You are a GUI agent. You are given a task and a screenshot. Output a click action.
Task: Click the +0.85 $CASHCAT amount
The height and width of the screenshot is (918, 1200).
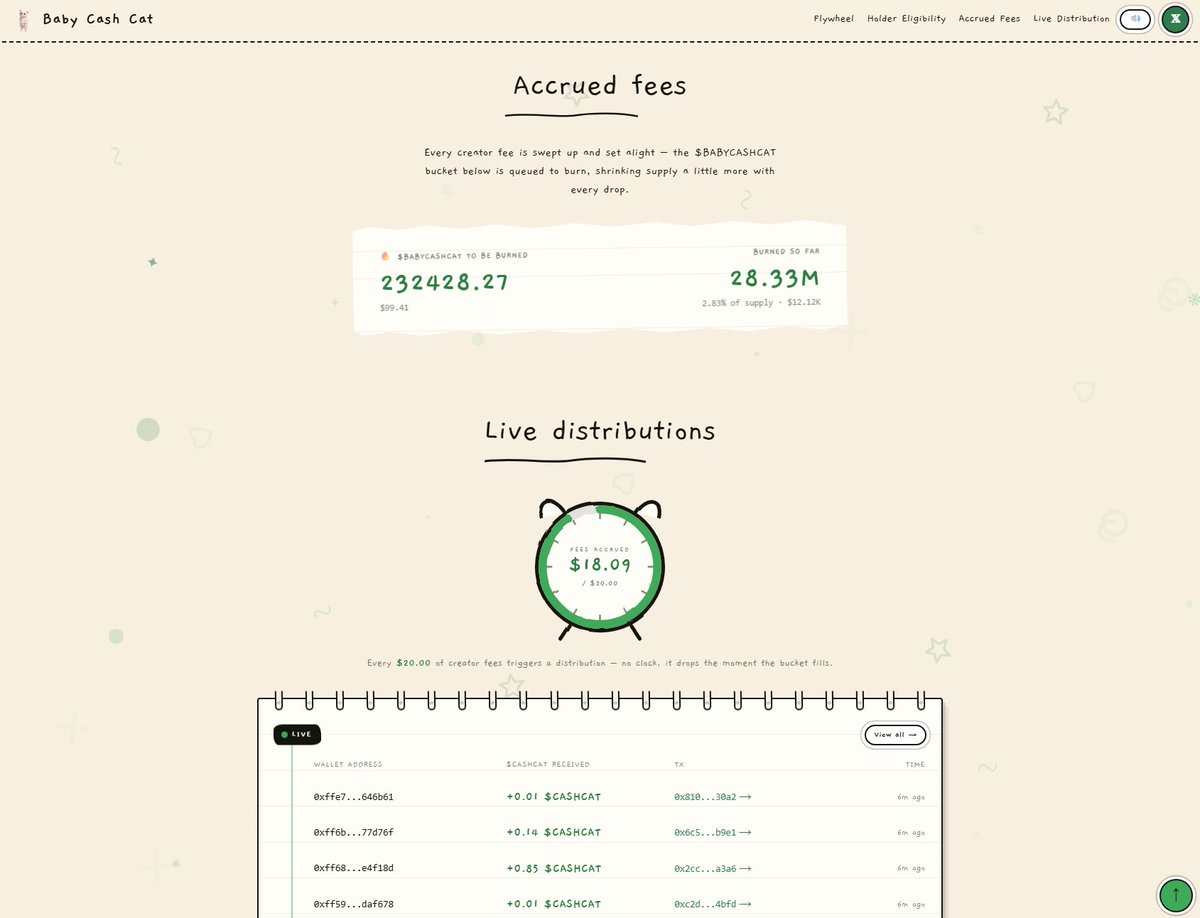554,868
